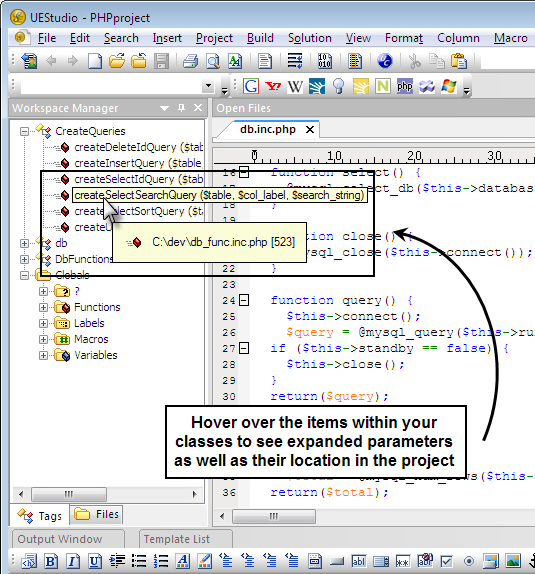Apply bold with HTML toolbar B icon
535x574 pixels.
pyautogui.click(x=51, y=561)
